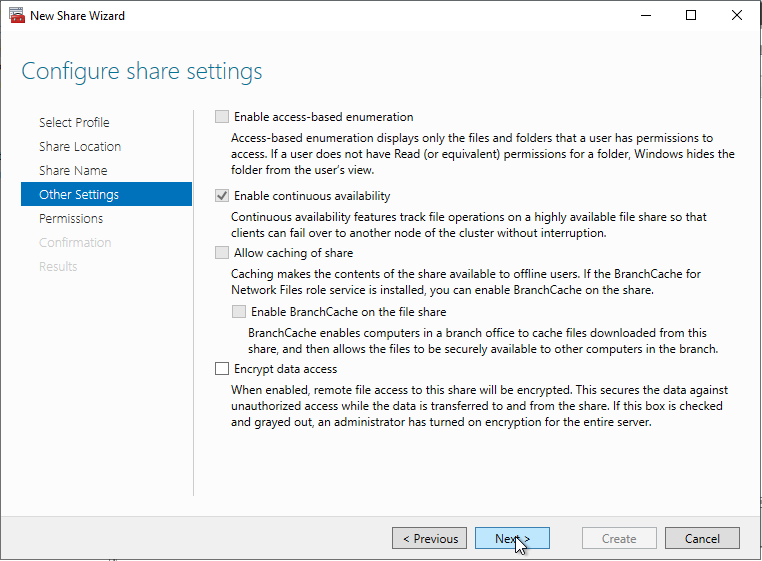Click the New Share Wizard title bar icon
Screen dimensions: 762x561
16,16
